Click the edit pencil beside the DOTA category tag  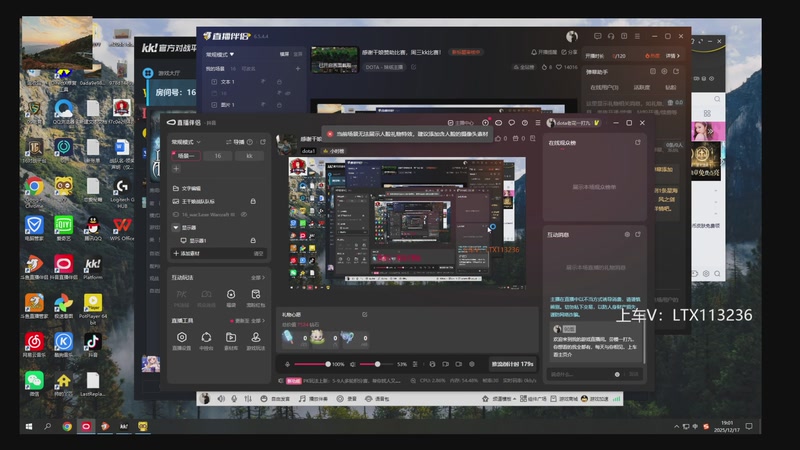tap(413, 67)
